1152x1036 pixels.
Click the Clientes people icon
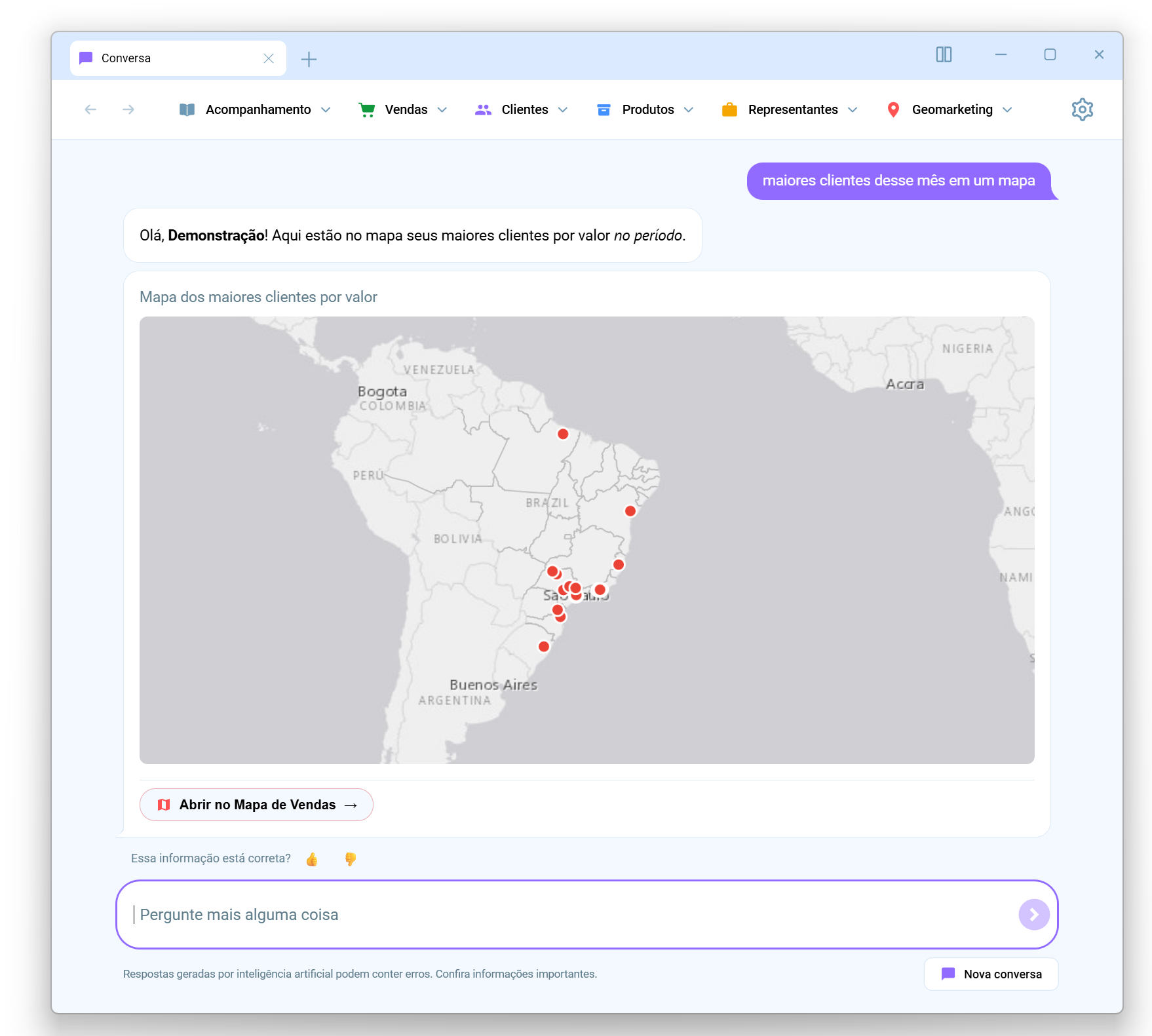[483, 109]
